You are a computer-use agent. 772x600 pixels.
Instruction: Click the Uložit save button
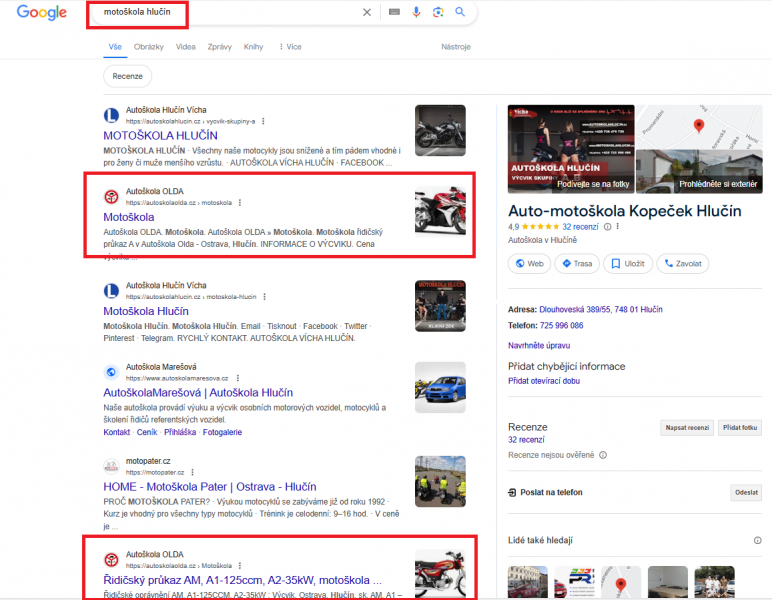tap(628, 264)
